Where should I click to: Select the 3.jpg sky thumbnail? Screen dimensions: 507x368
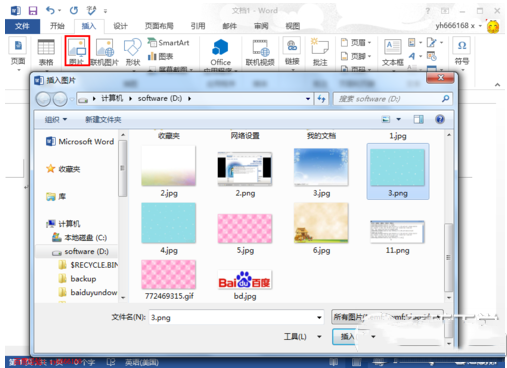click(x=321, y=167)
